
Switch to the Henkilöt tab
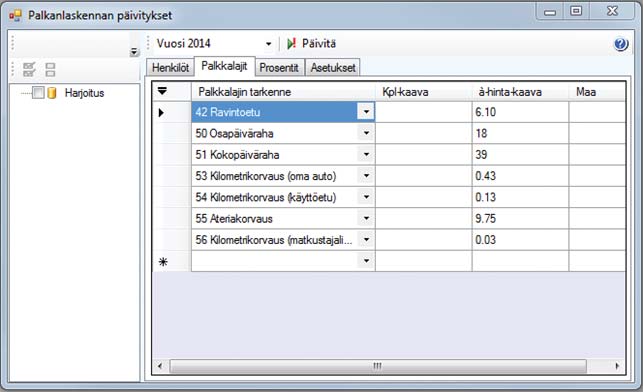[170, 68]
